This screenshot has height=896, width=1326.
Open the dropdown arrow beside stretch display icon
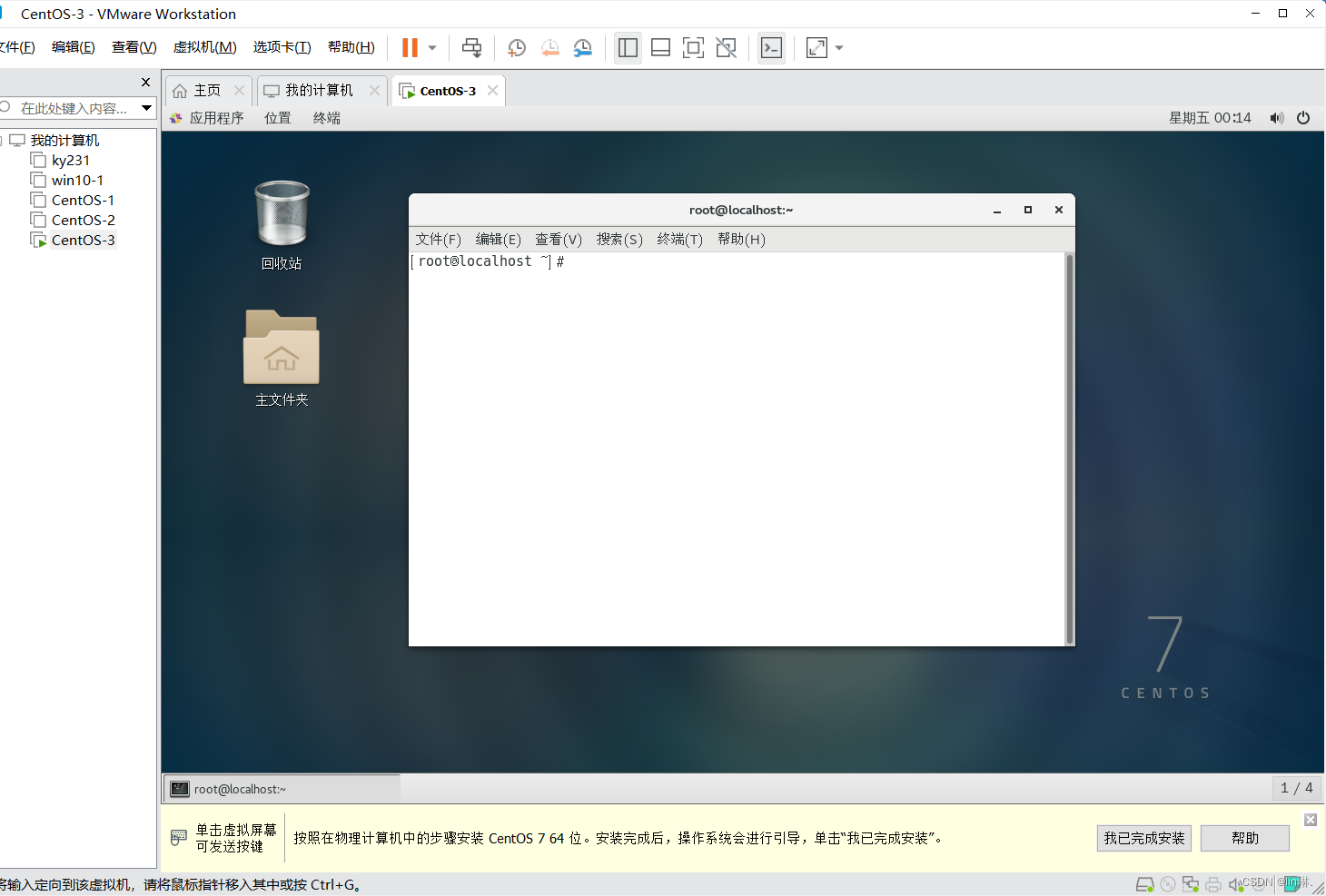pyautogui.click(x=839, y=48)
